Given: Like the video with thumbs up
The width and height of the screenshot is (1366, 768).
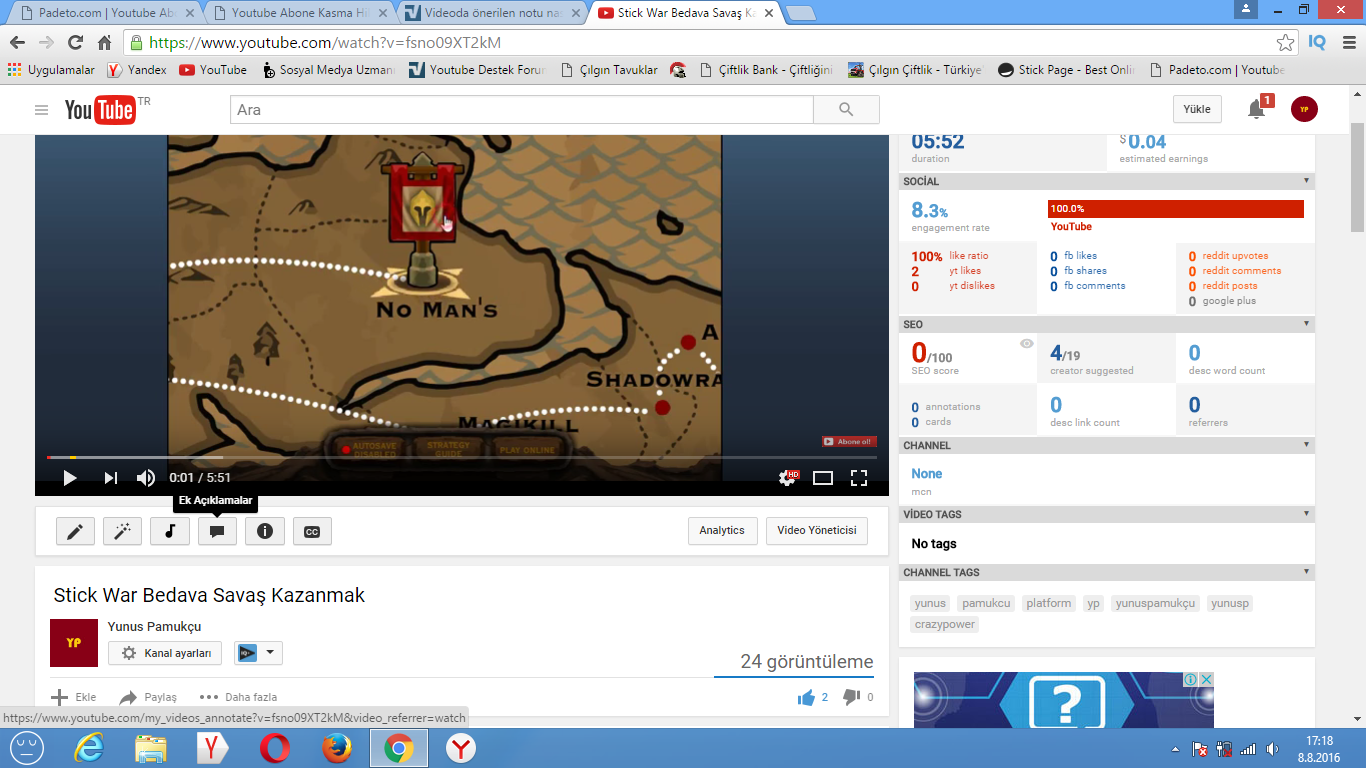Looking at the screenshot, I should pos(806,697).
